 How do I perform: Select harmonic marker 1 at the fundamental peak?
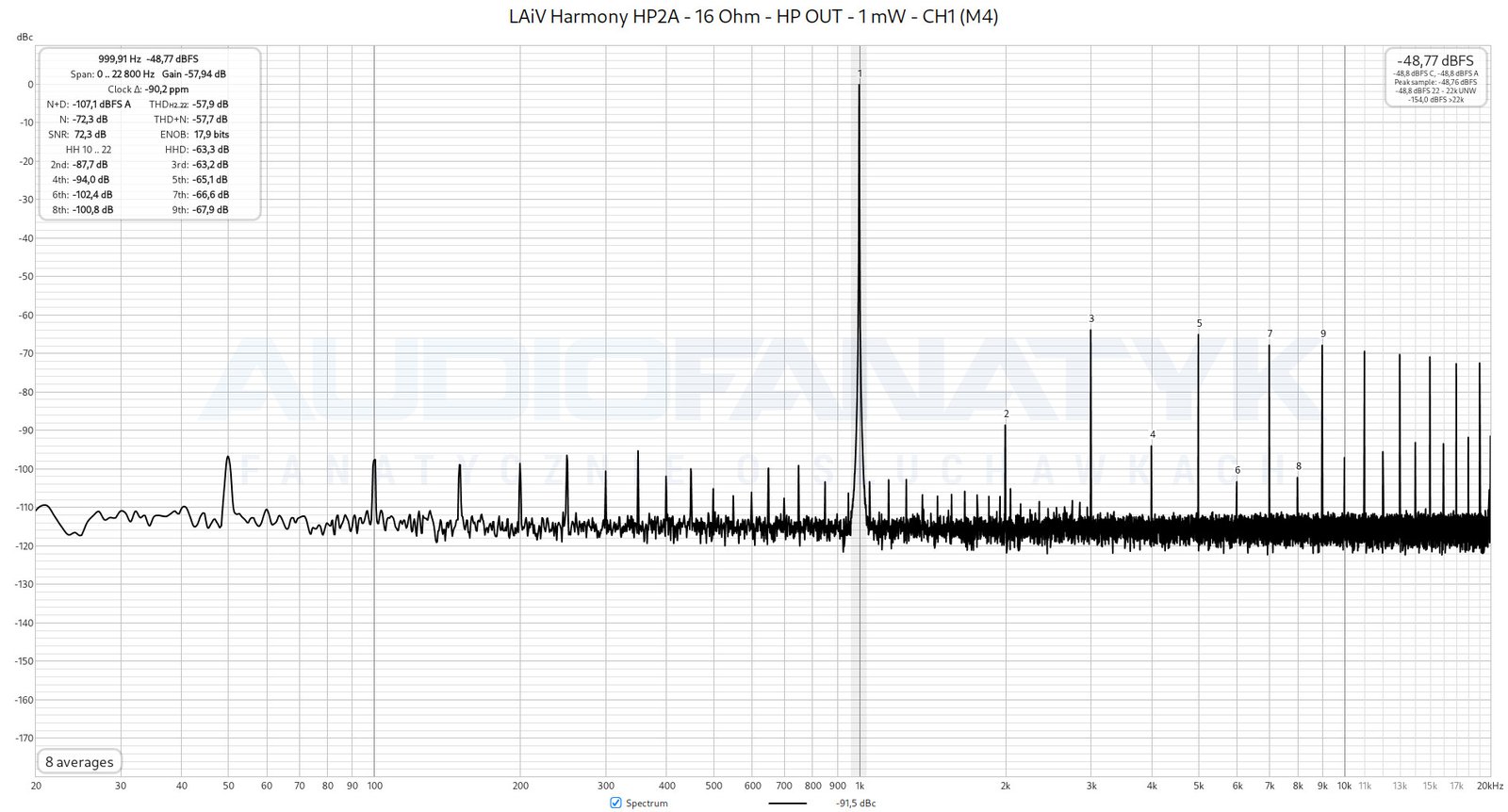860,73
